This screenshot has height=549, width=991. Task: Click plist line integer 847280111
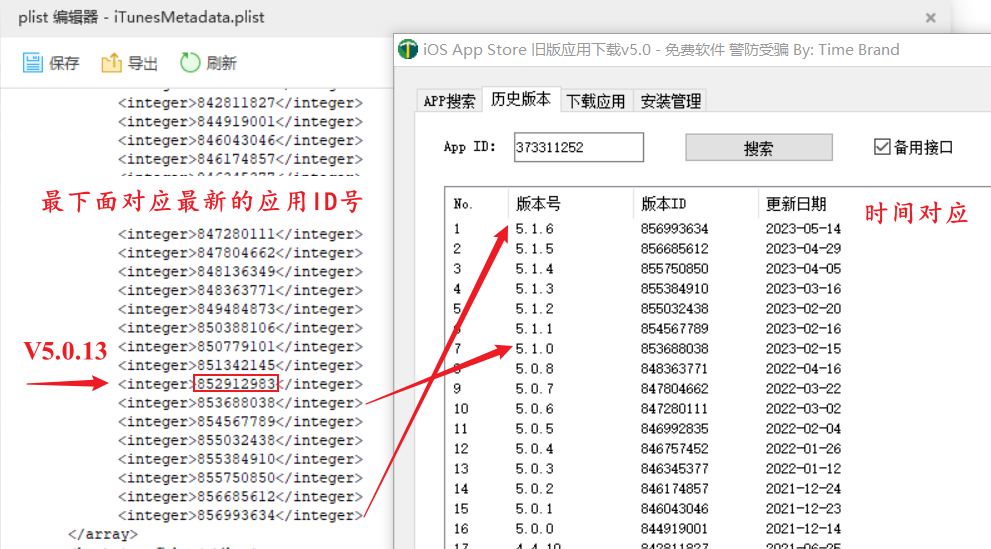pyautogui.click(x=240, y=234)
